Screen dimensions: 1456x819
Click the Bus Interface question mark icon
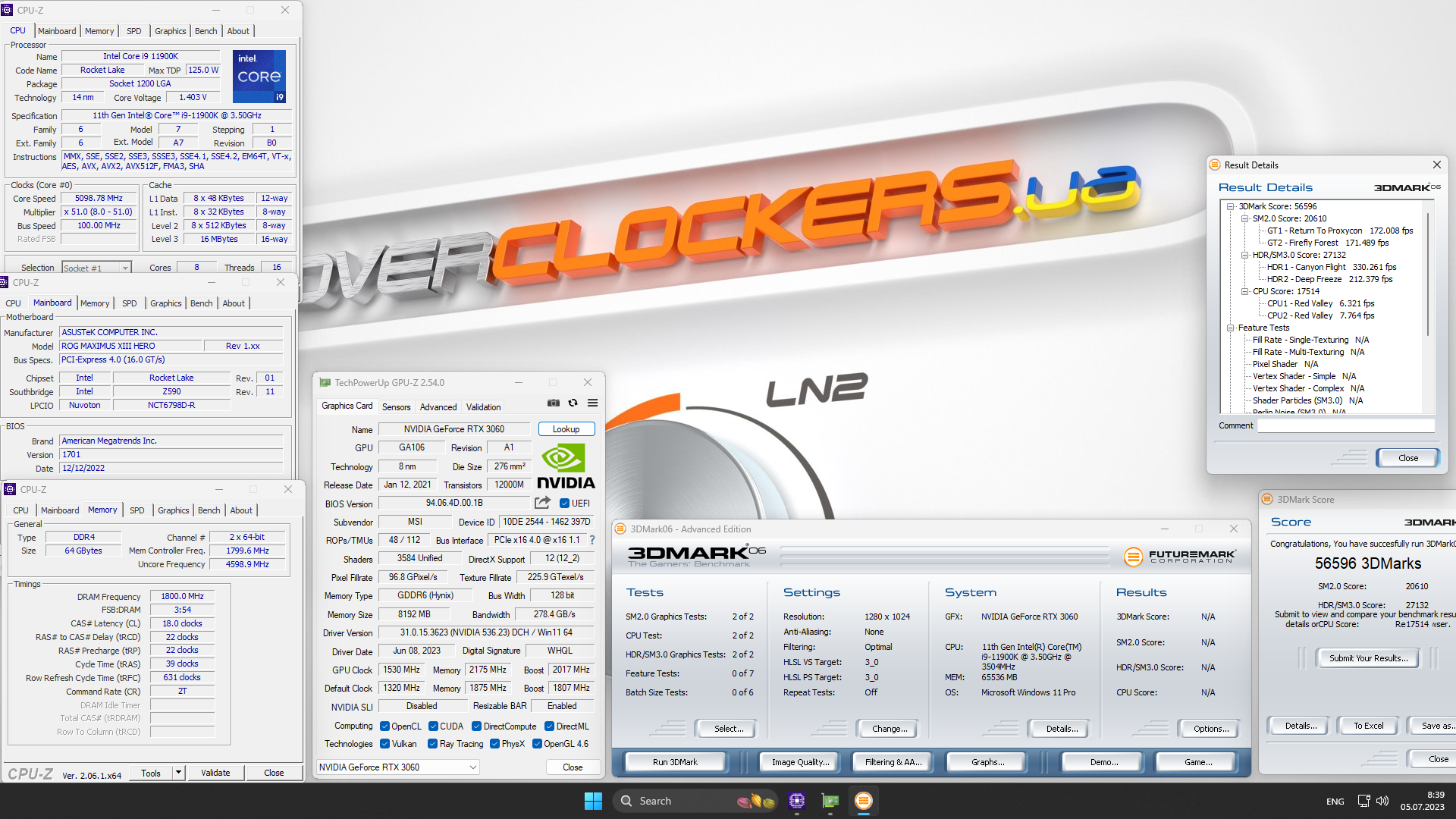[x=592, y=540]
